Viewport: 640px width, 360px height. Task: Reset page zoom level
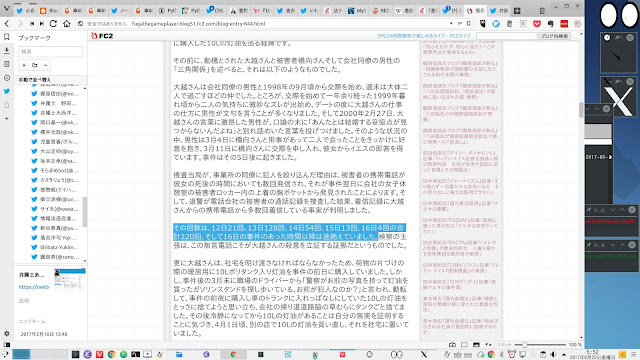point(504,345)
